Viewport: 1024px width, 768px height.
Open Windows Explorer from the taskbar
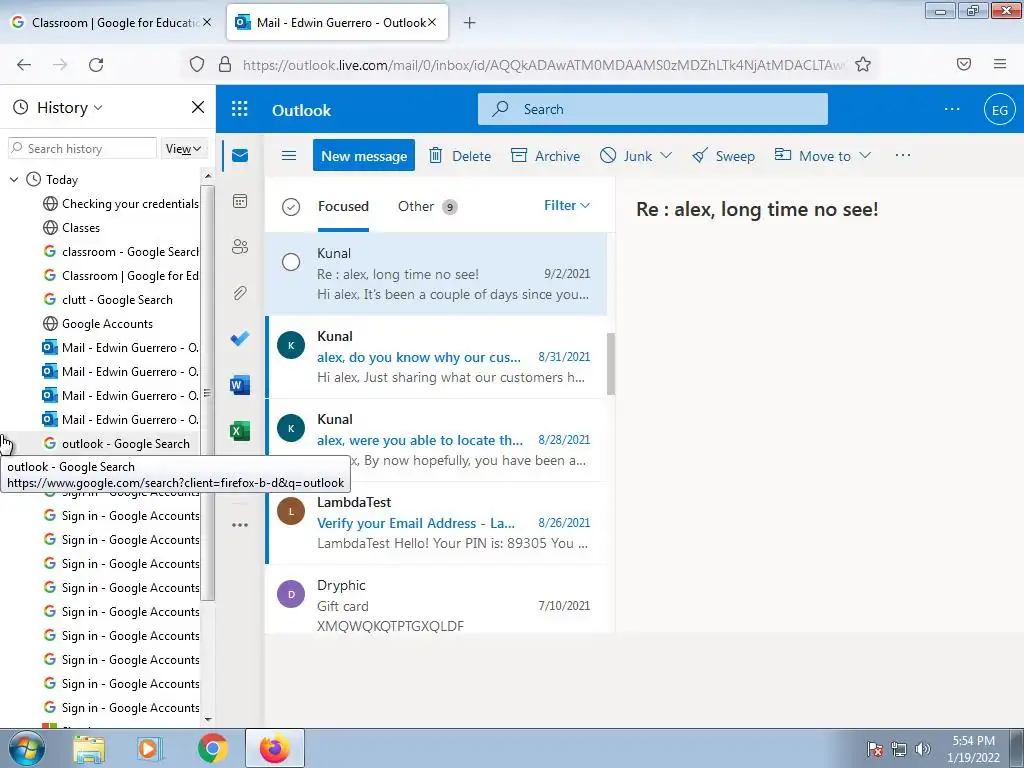89,748
